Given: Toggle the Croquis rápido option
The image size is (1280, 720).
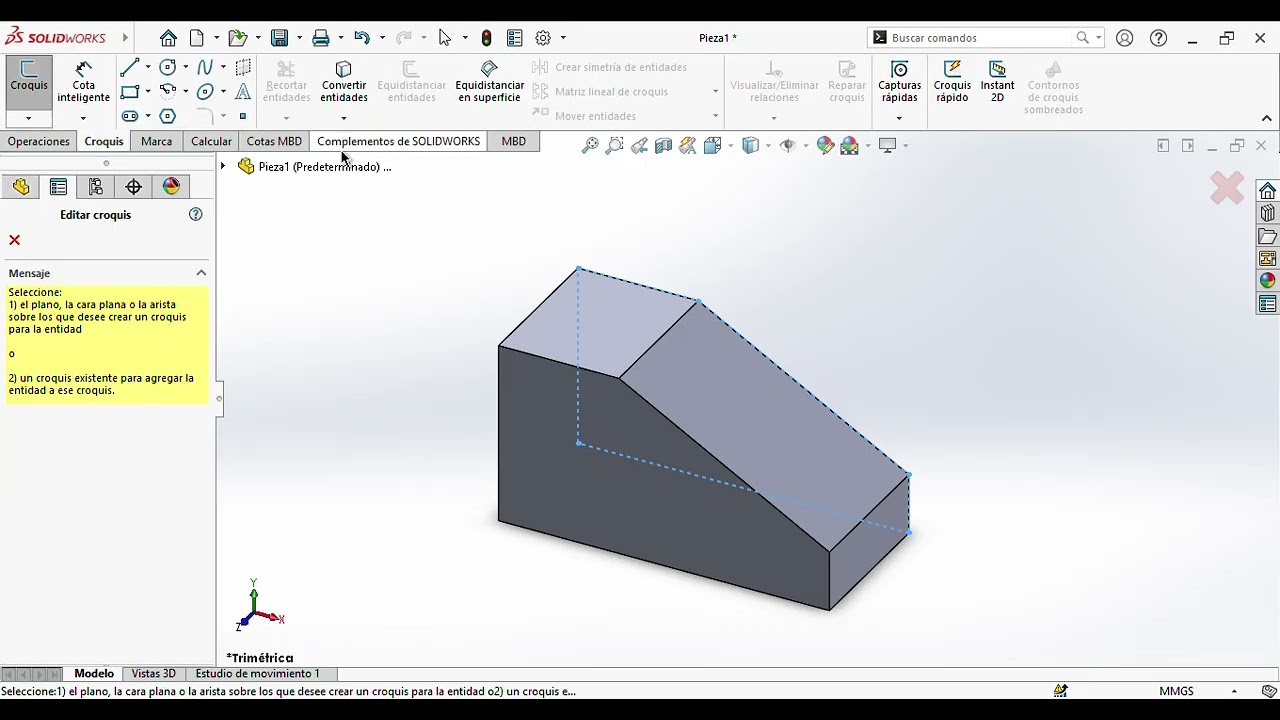Looking at the screenshot, I should (952, 81).
